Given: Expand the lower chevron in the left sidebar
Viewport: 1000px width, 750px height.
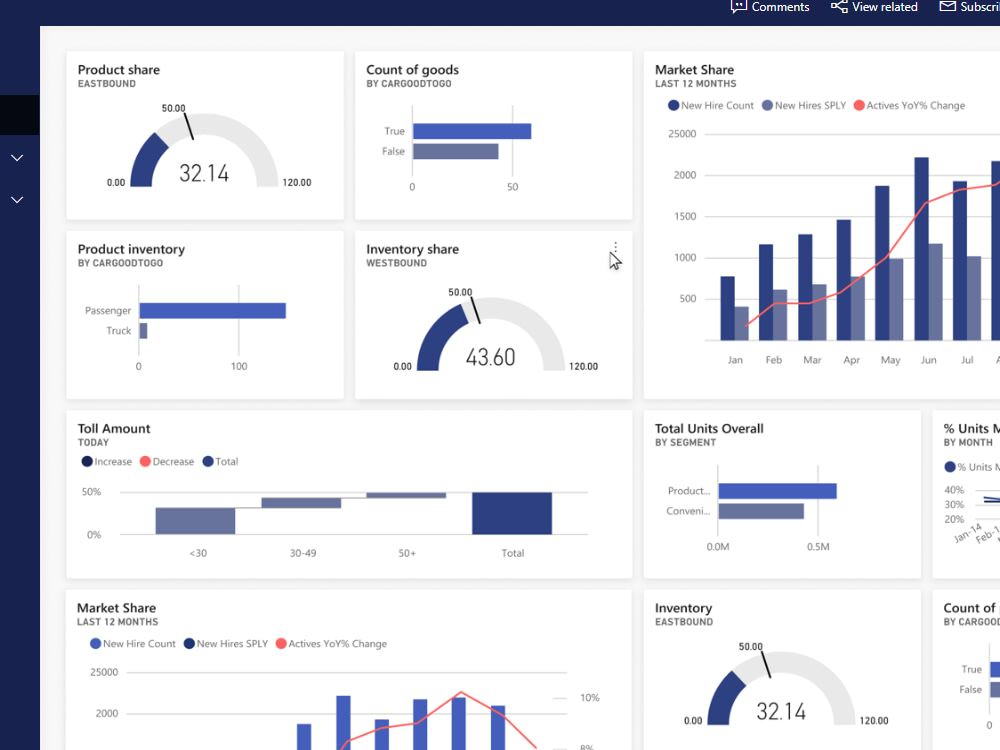Looking at the screenshot, I should (x=17, y=199).
